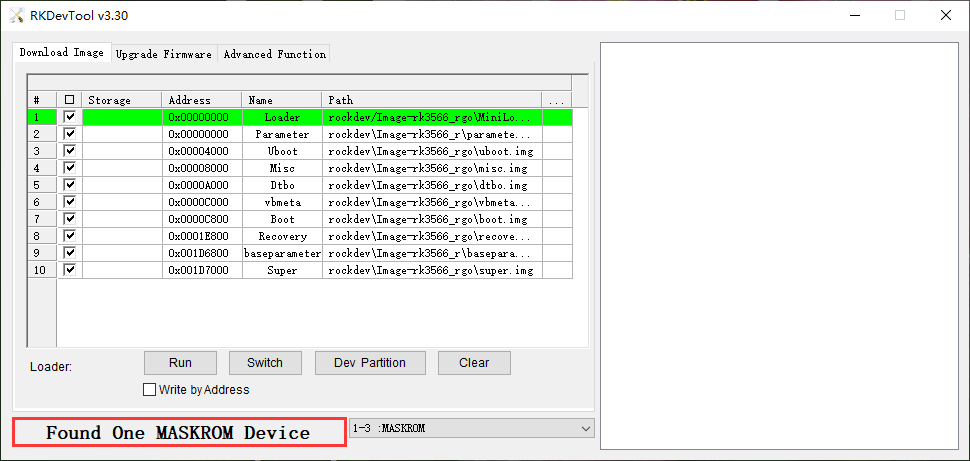Click the Name column header
The width and height of the screenshot is (970, 461).
pos(281,100)
